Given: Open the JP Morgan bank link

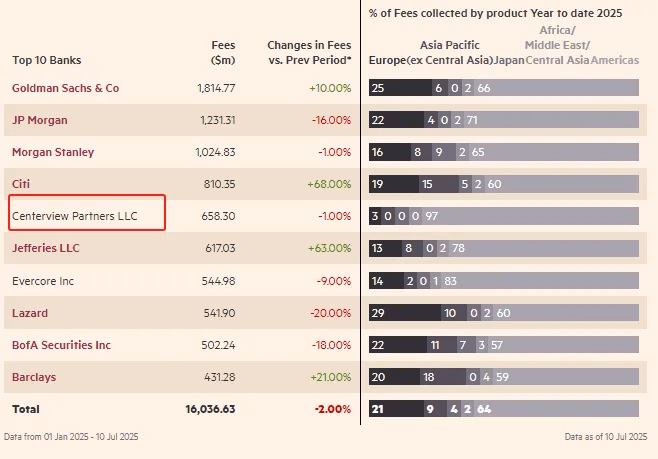Looking at the screenshot, I should (x=39, y=120).
